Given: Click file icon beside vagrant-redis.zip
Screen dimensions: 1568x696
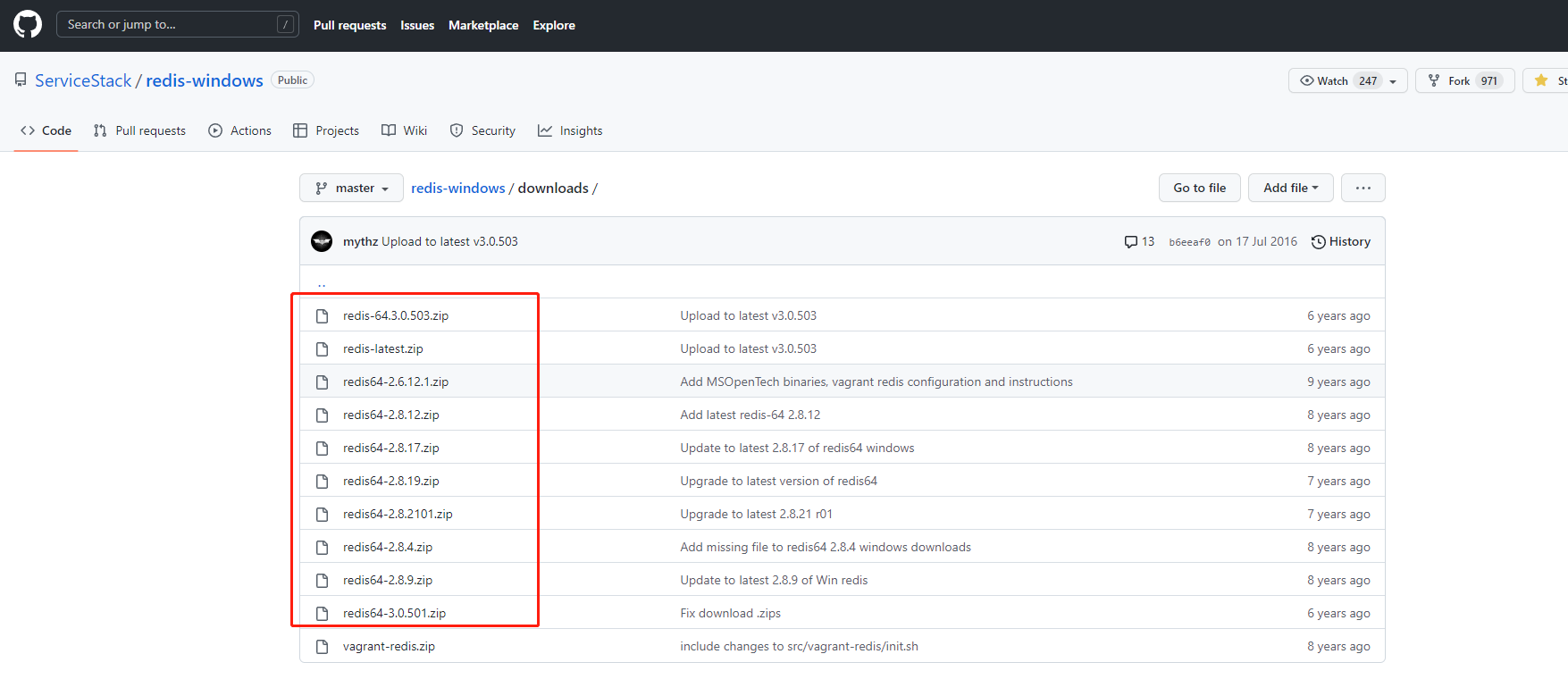Looking at the screenshot, I should (x=322, y=646).
